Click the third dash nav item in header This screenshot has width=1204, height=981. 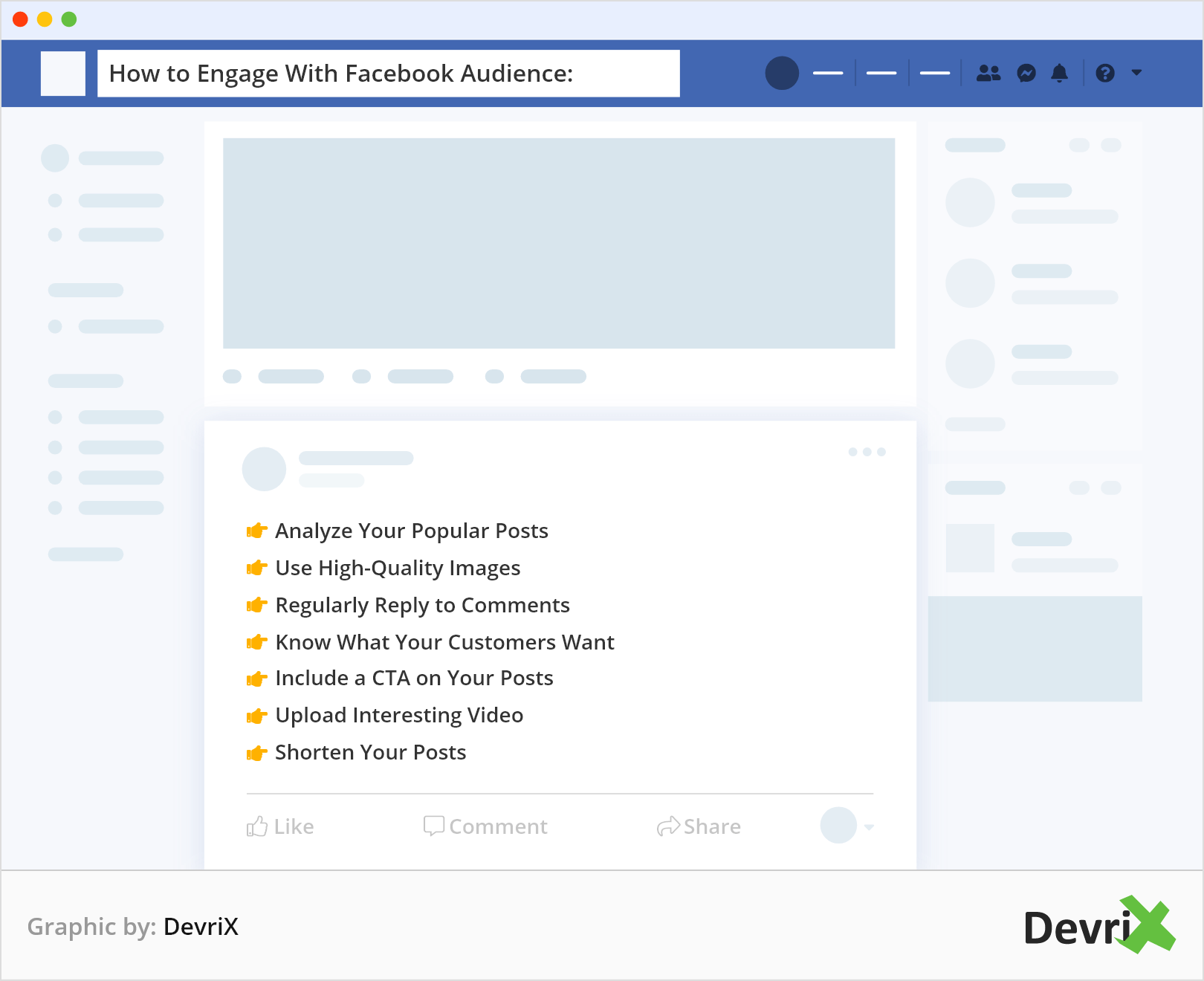[935, 73]
